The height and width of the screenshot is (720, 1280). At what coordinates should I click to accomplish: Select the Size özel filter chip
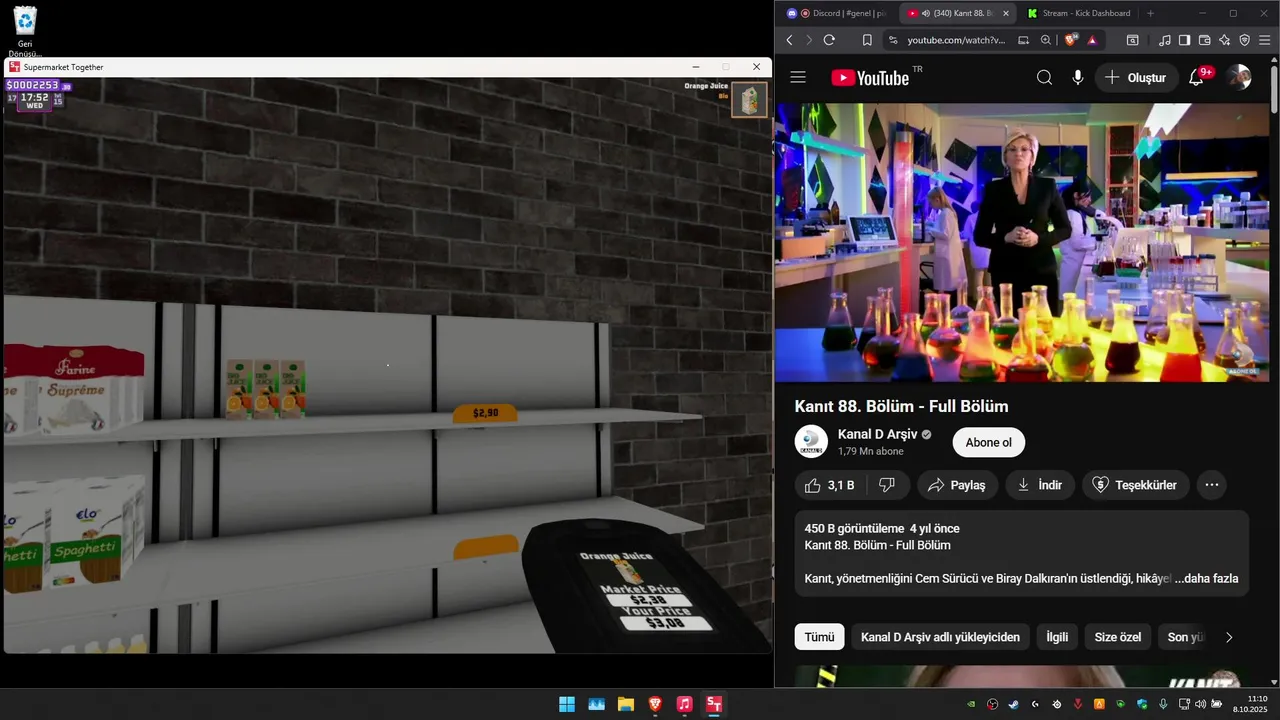click(1117, 637)
